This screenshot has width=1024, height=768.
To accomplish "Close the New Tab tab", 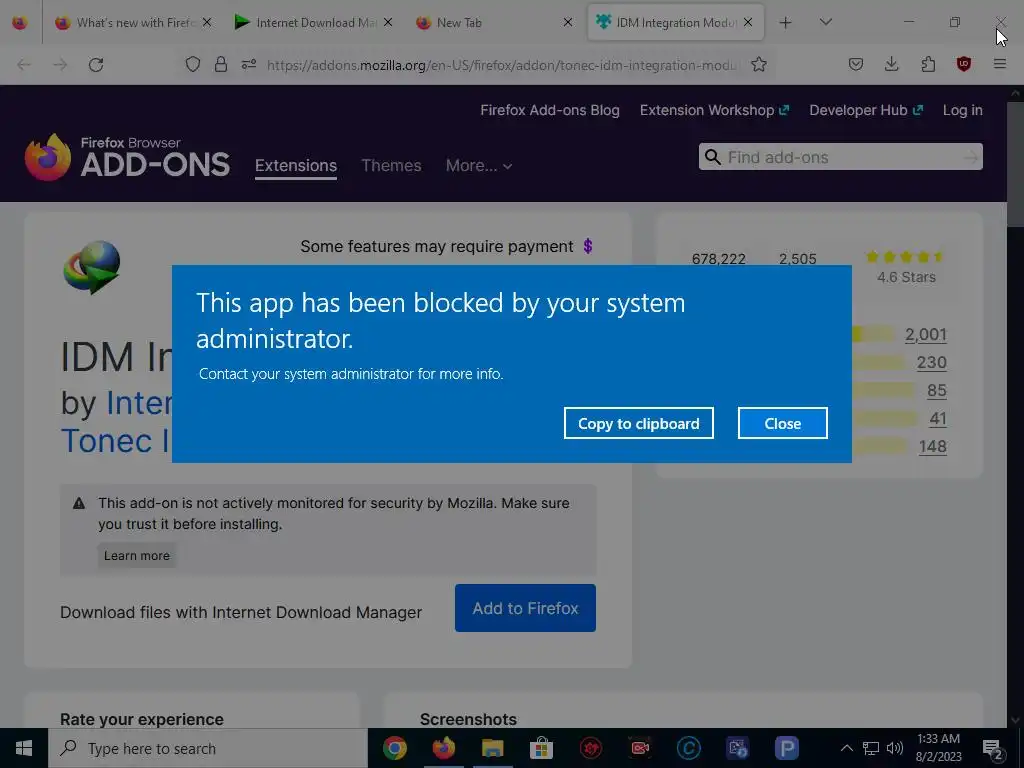I will click(x=568, y=22).
